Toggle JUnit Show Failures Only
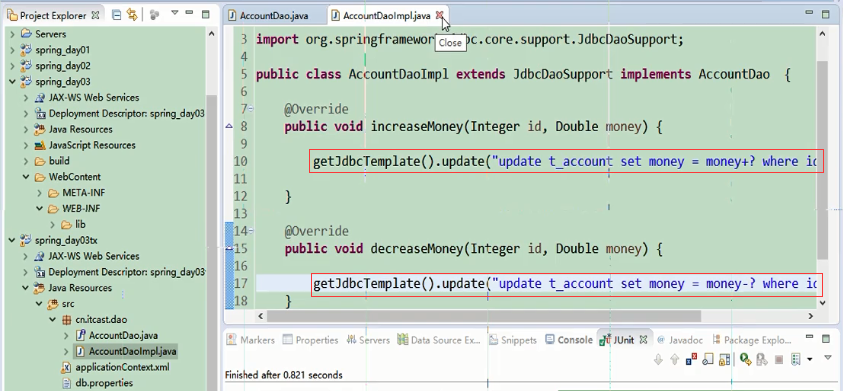 click(691, 359)
